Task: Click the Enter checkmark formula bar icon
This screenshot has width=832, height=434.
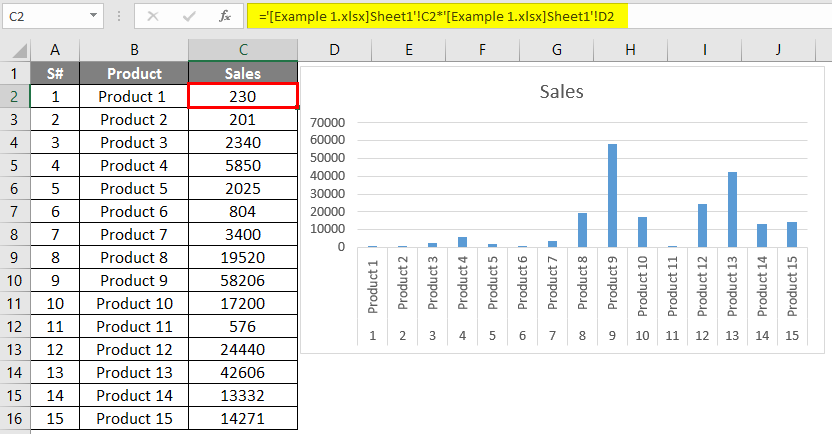Action: 189,16
